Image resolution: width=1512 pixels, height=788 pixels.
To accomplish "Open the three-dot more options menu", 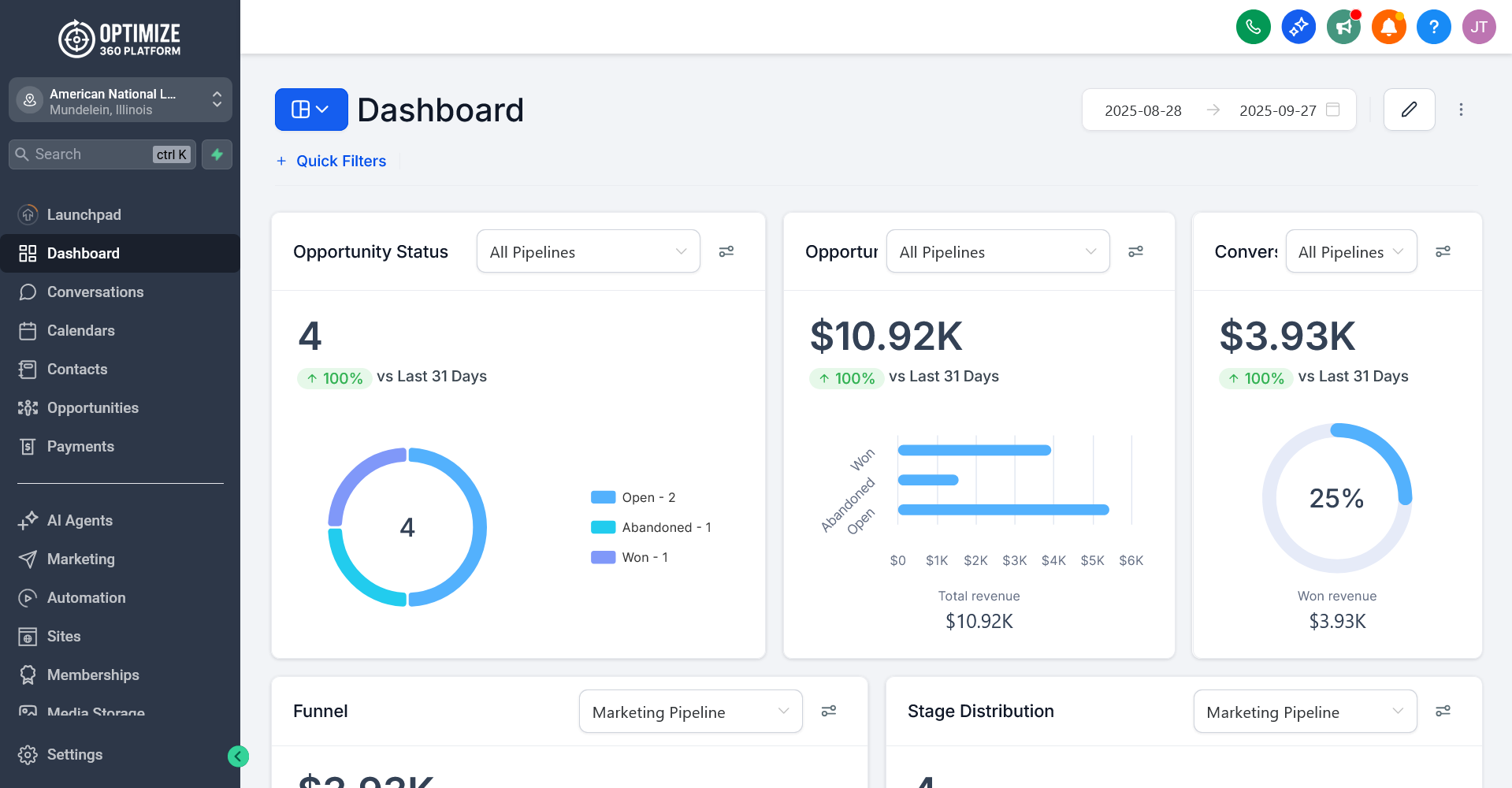I will [x=1460, y=110].
